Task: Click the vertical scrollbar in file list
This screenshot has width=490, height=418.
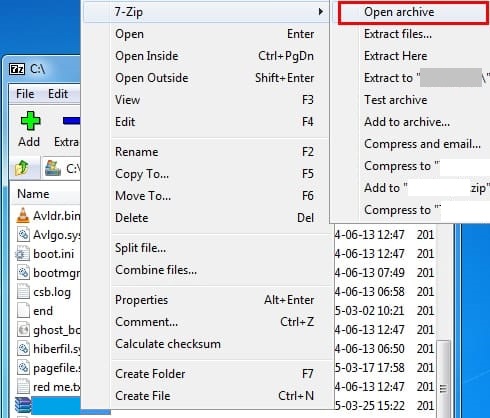Action: pos(443,379)
